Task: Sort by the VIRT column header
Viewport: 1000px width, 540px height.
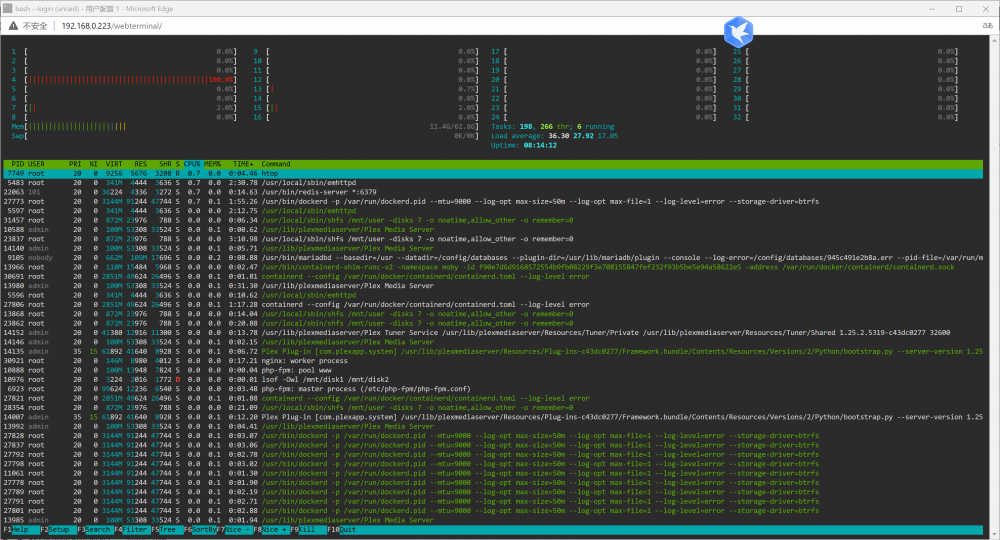Action: [x=114, y=164]
